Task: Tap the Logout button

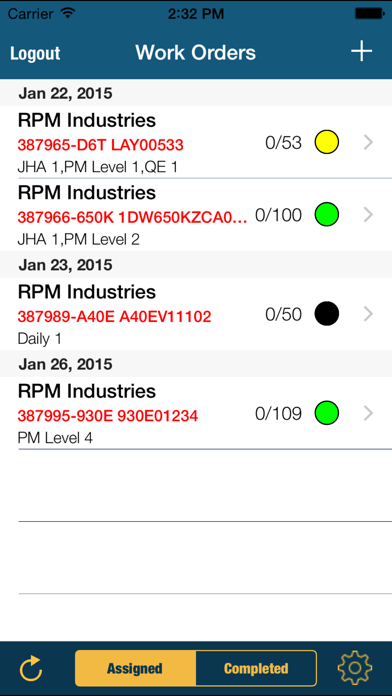Action: (35, 53)
